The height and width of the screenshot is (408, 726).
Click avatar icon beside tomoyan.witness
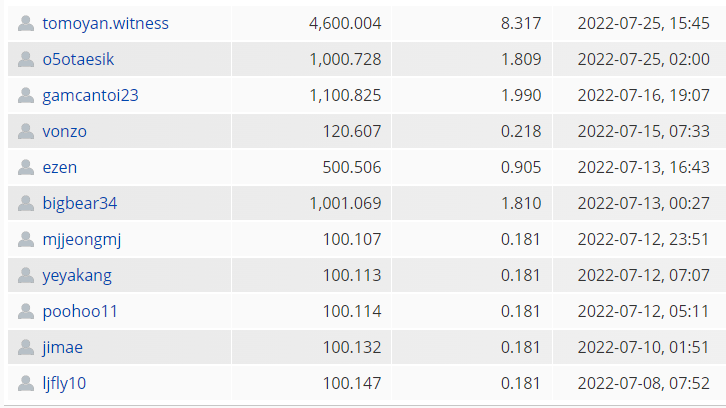pos(27,23)
